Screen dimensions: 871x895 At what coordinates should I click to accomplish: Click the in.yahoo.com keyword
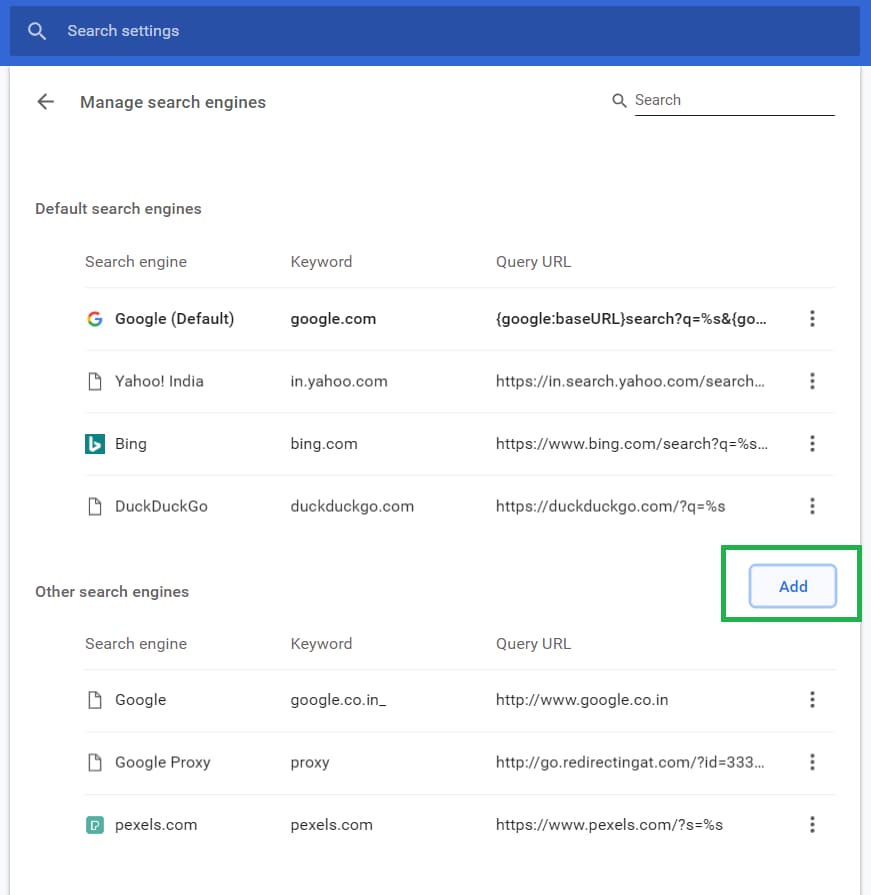pos(339,381)
